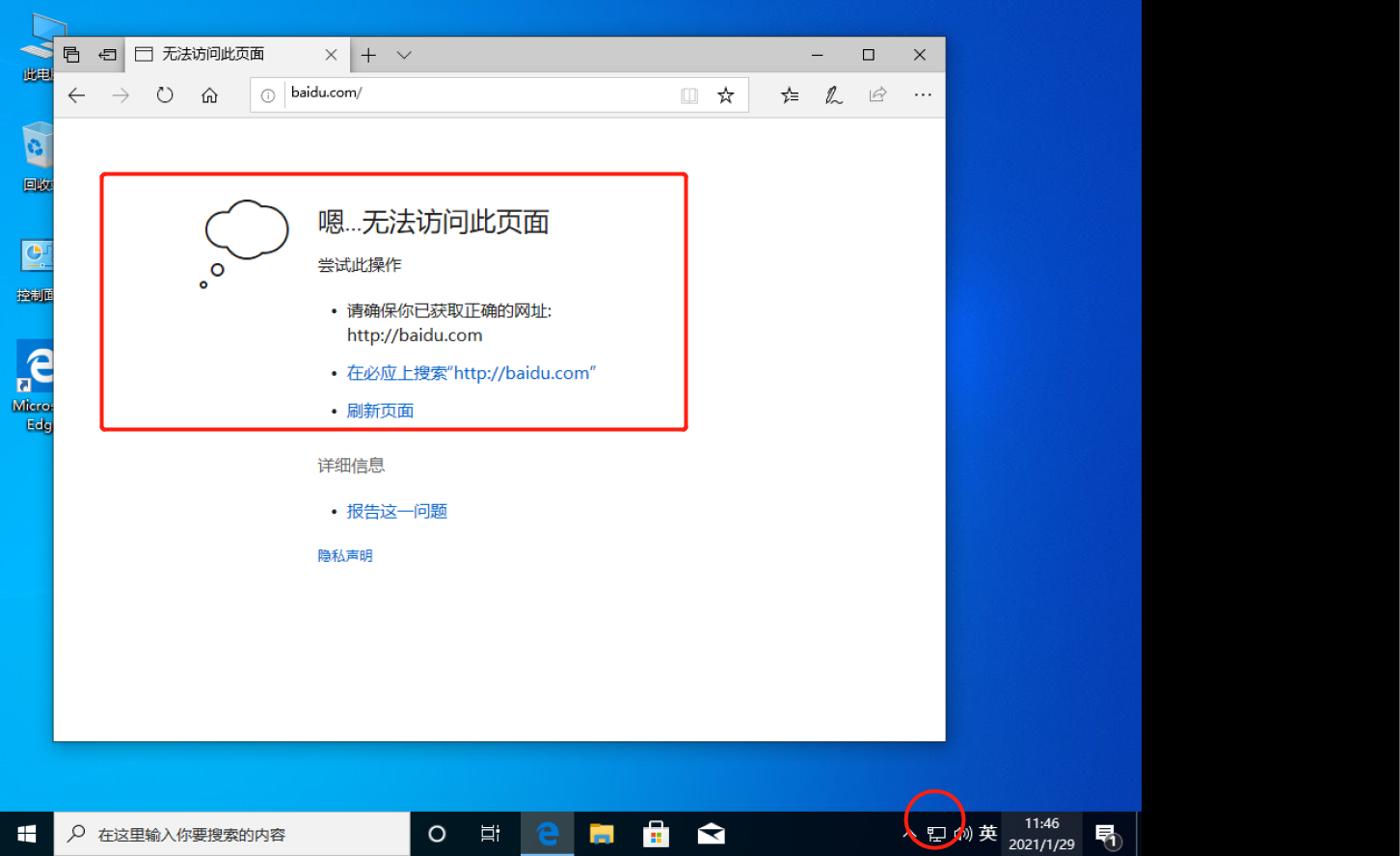This screenshot has height=856, width=1400.
Task: Select the Control Panel desktop icon
Action: [37, 271]
